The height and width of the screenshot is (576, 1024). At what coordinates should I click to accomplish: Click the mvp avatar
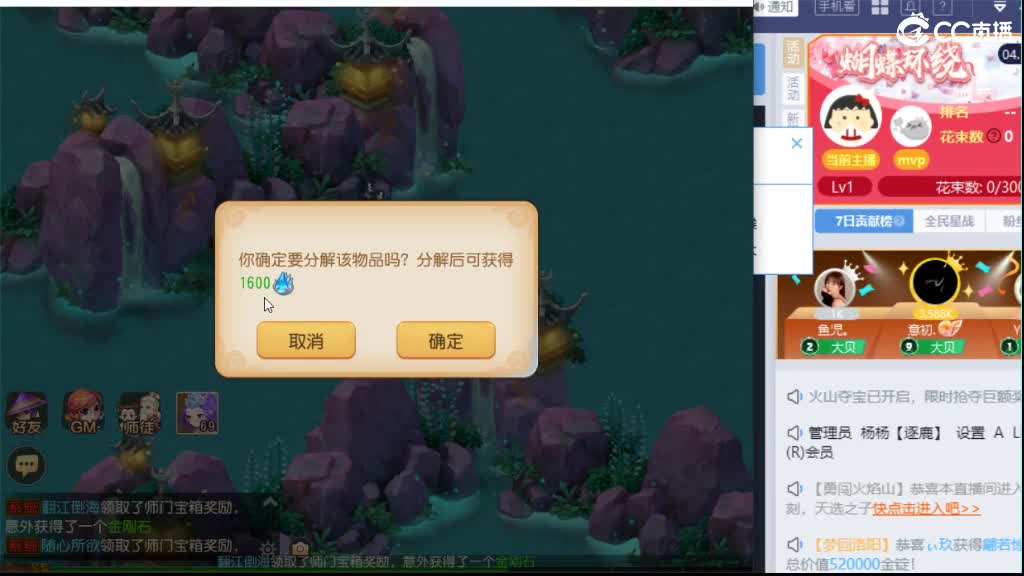[x=911, y=127]
